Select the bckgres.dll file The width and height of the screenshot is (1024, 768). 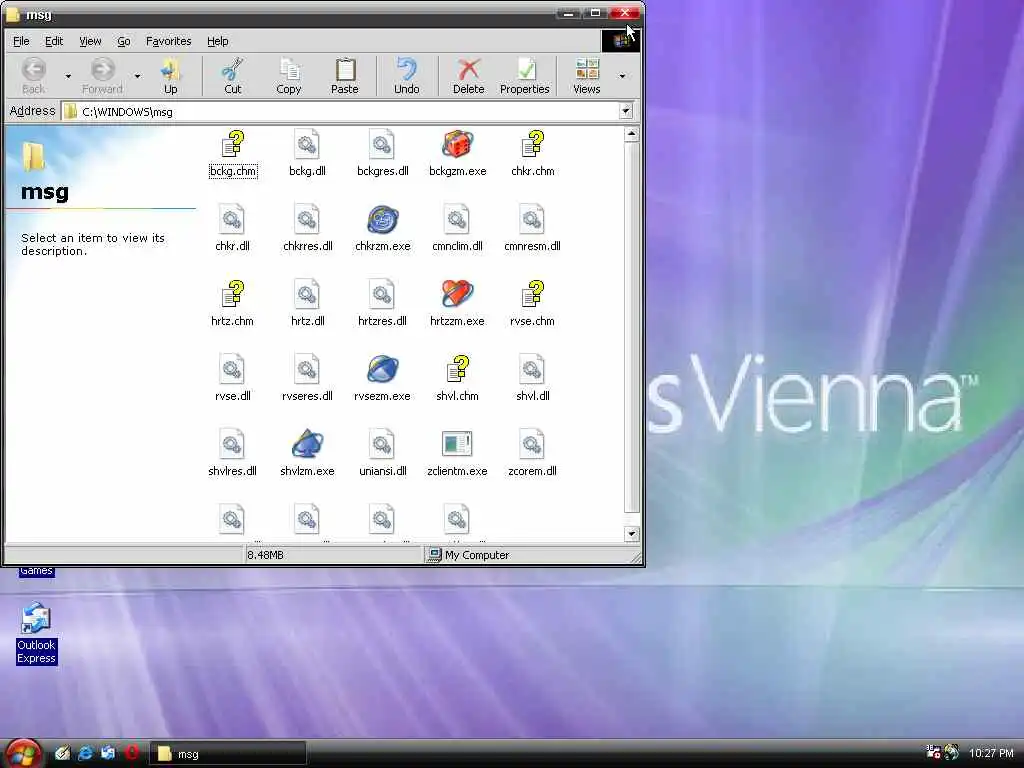click(382, 154)
